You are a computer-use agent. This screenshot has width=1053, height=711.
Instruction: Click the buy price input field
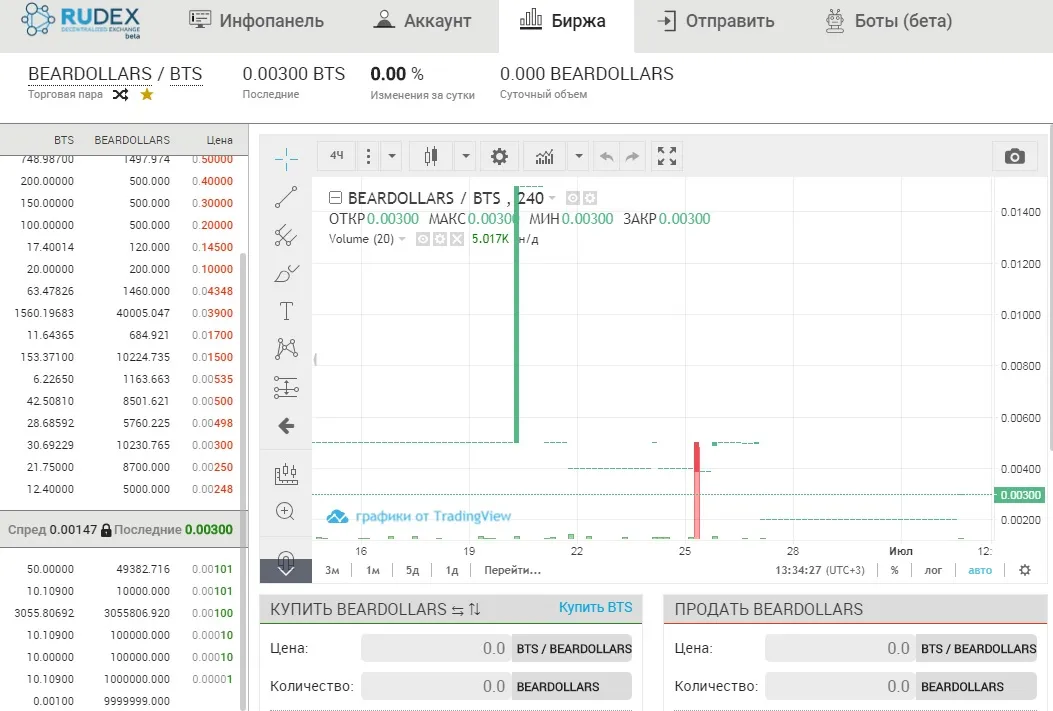[437, 649]
